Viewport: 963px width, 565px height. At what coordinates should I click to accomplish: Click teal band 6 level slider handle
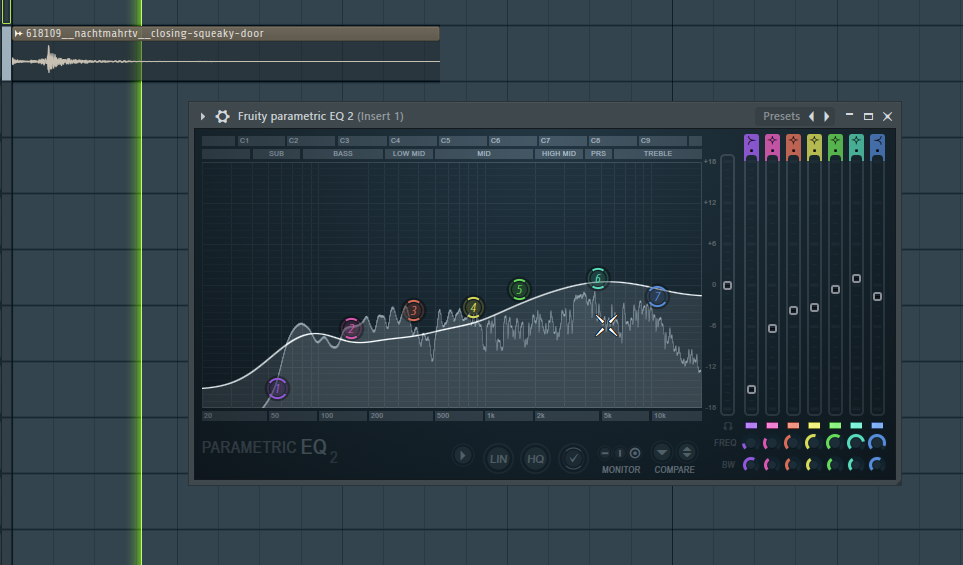click(x=856, y=279)
